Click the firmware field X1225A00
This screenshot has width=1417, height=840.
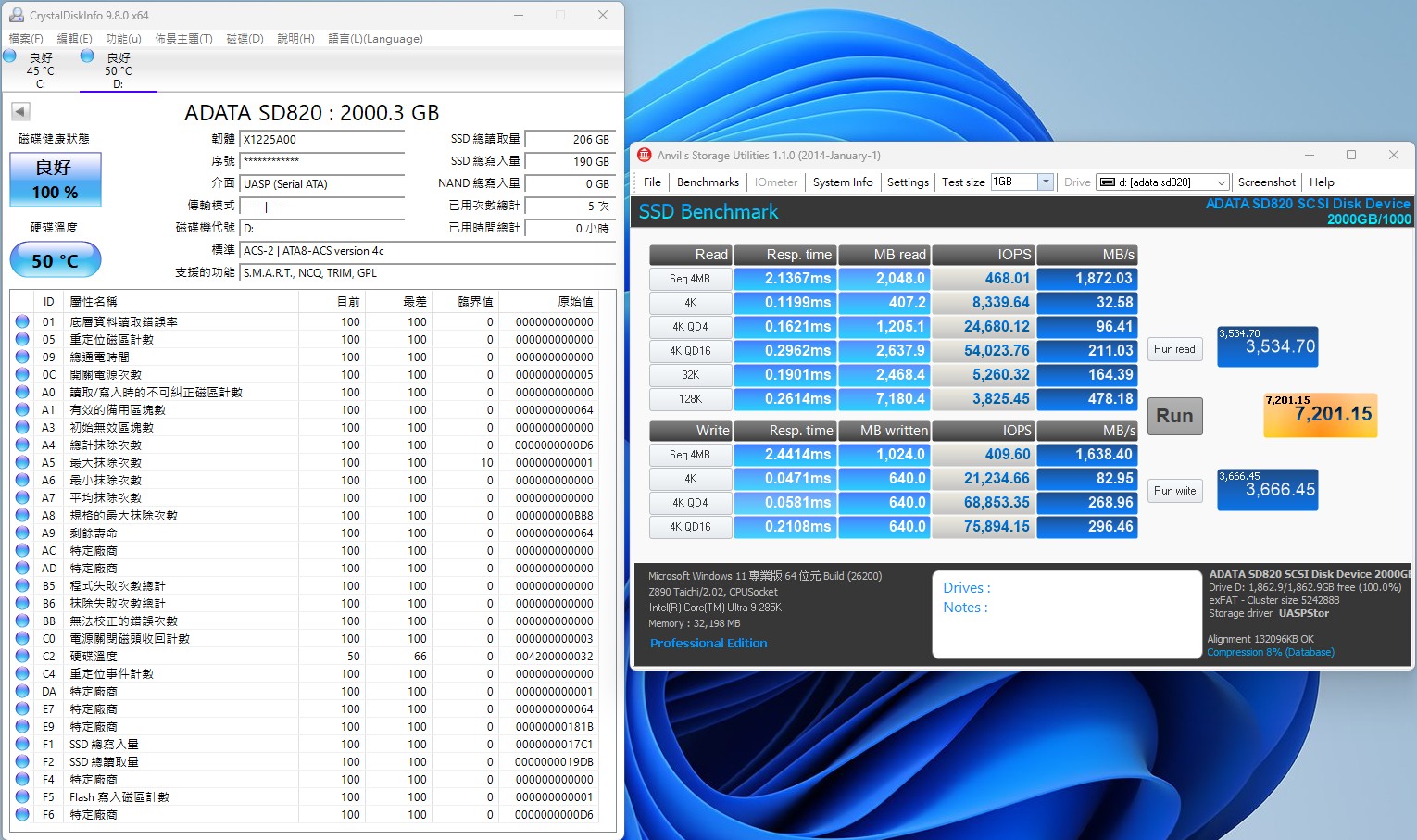(x=321, y=139)
